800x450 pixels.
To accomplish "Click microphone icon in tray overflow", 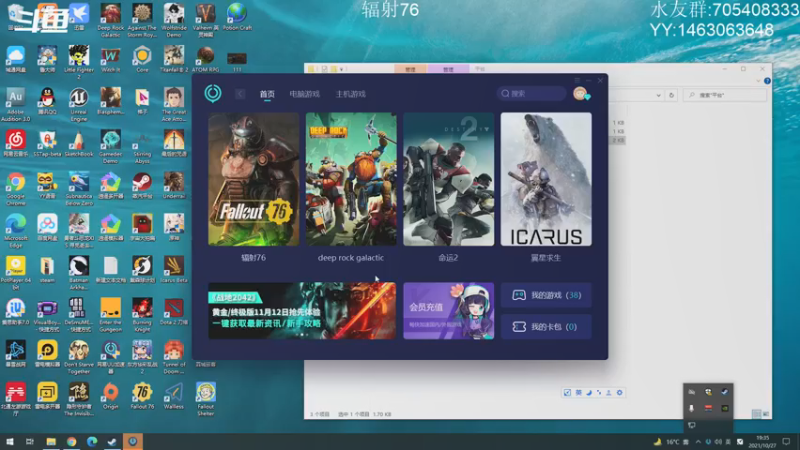I will 691,408.
